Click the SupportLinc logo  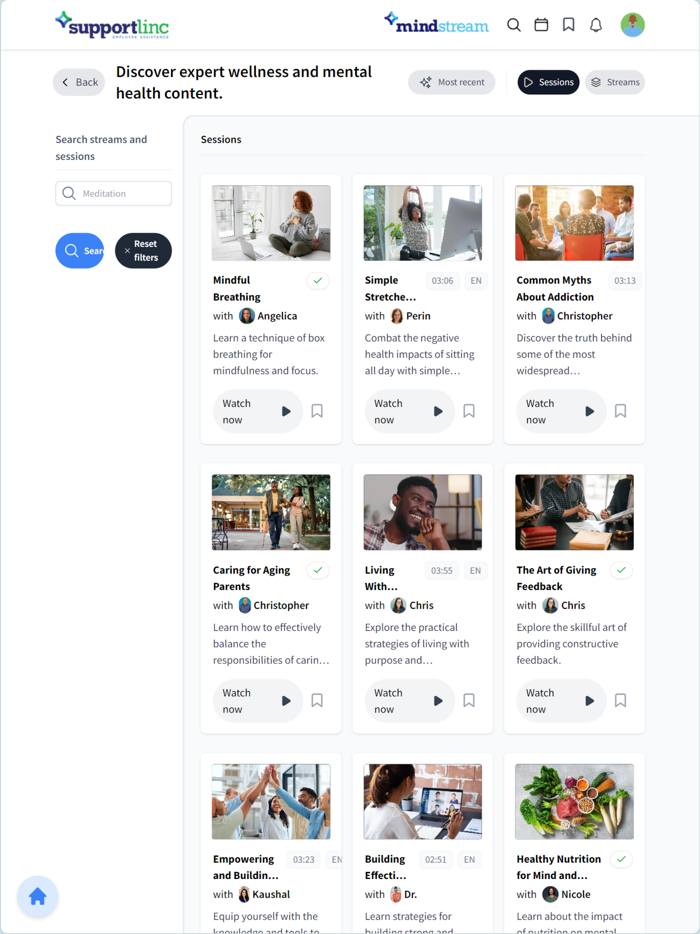pos(112,26)
